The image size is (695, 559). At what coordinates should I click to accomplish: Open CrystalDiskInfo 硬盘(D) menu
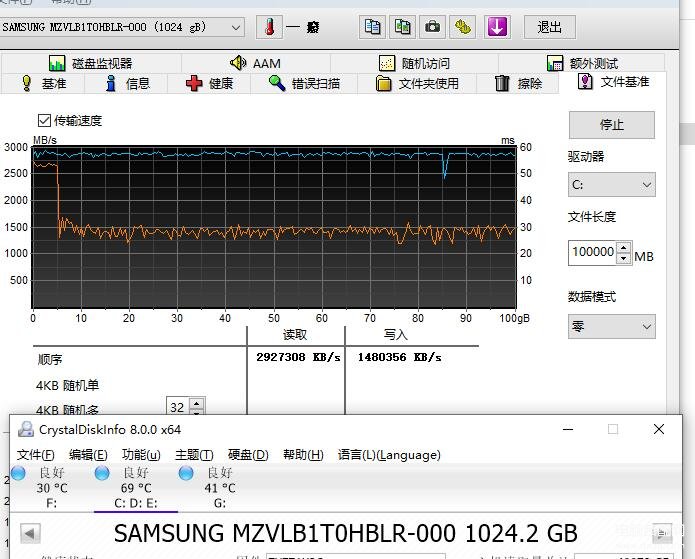pos(248,455)
